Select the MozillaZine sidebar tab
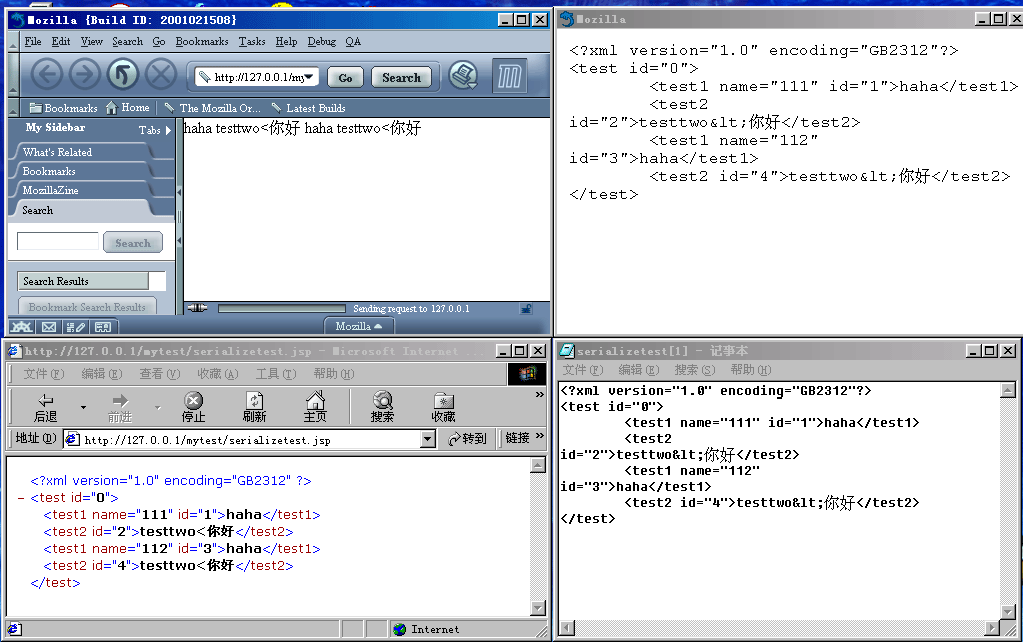 82,190
